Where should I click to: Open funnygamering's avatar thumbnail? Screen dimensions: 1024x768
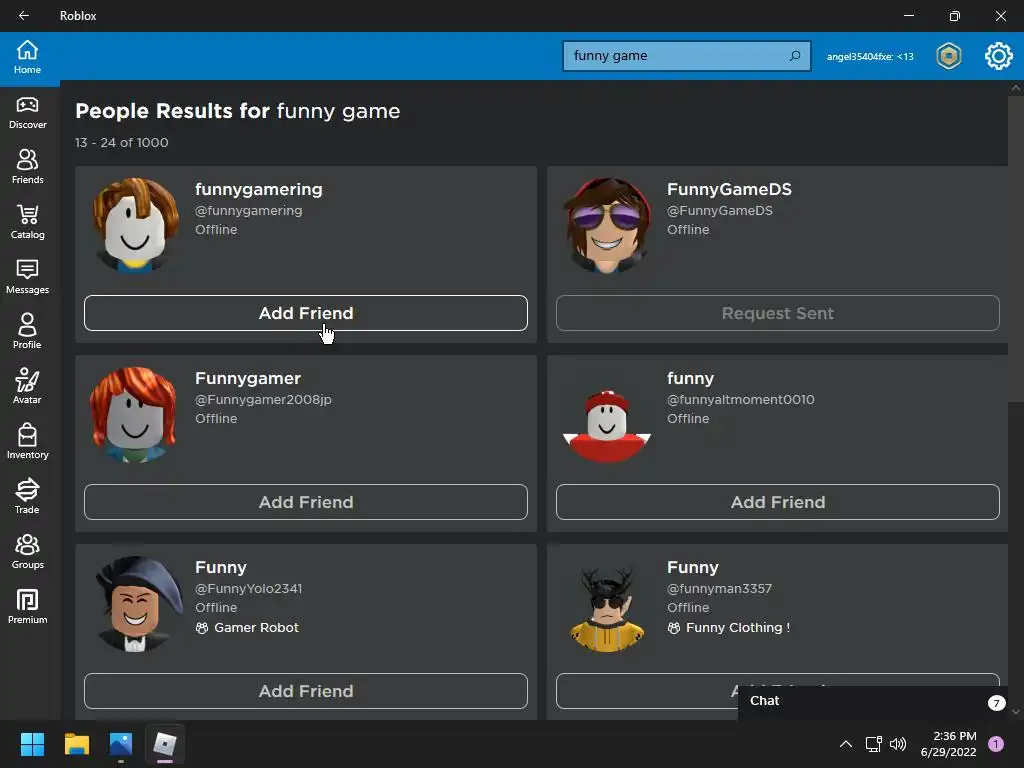coord(135,225)
